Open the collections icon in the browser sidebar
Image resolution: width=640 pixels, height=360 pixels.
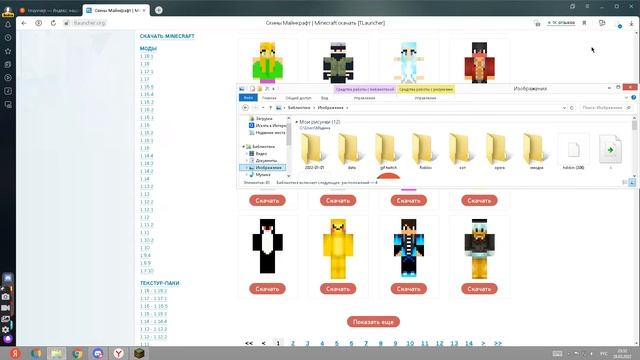(8, 64)
